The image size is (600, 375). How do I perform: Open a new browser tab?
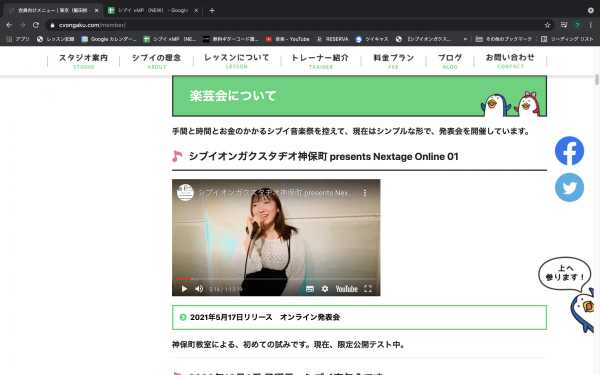tap(212, 10)
